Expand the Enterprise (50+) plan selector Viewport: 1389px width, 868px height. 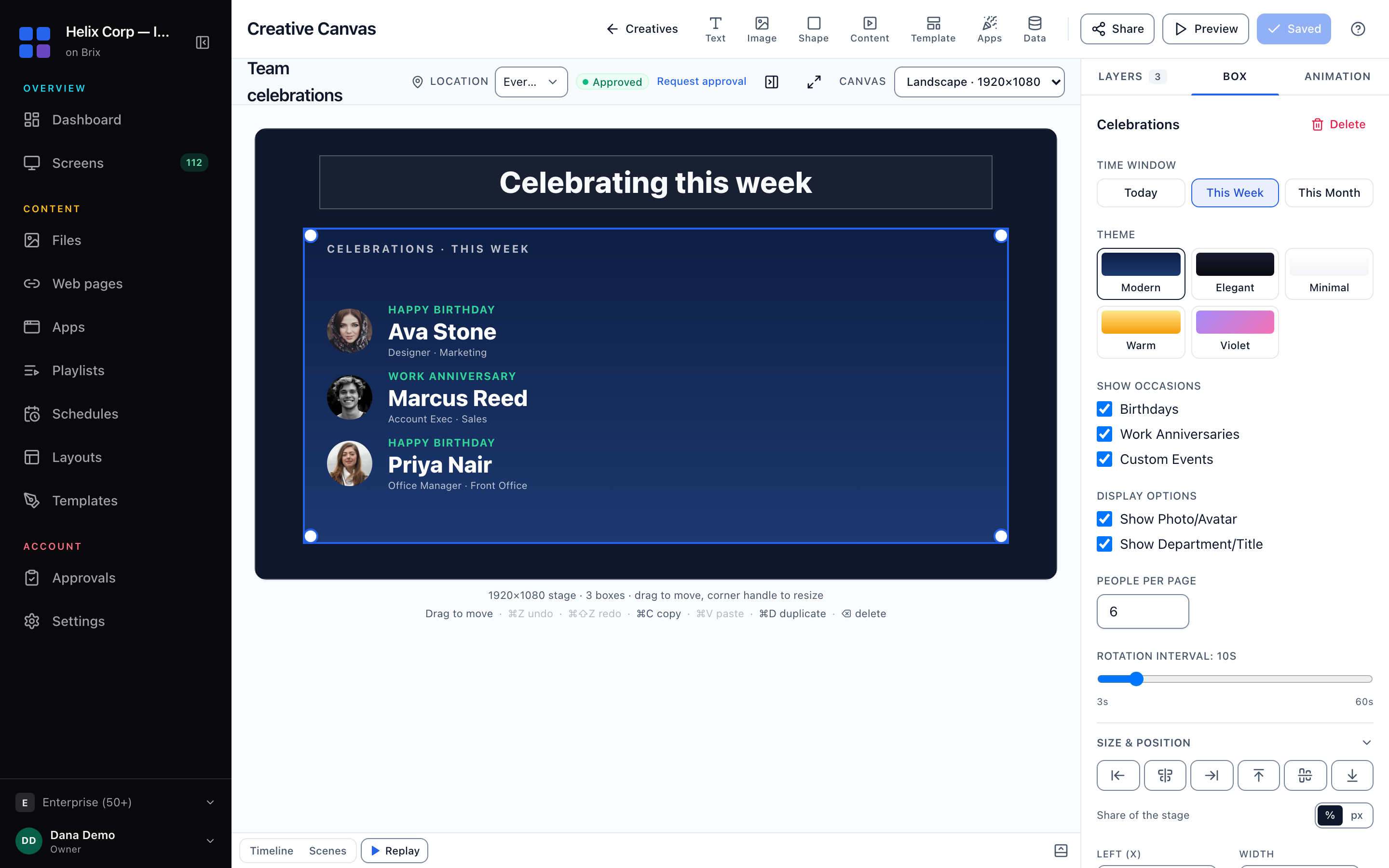point(115,802)
